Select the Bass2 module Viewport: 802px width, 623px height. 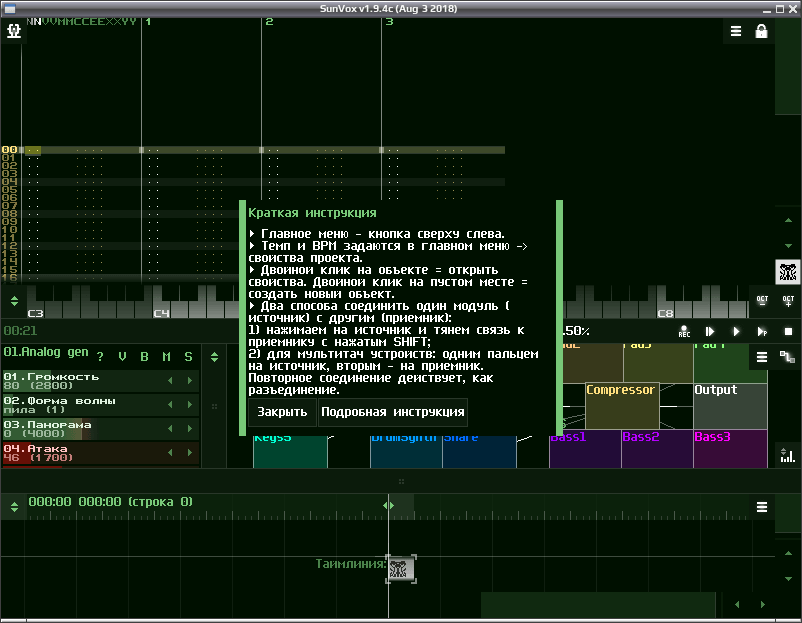click(x=657, y=449)
